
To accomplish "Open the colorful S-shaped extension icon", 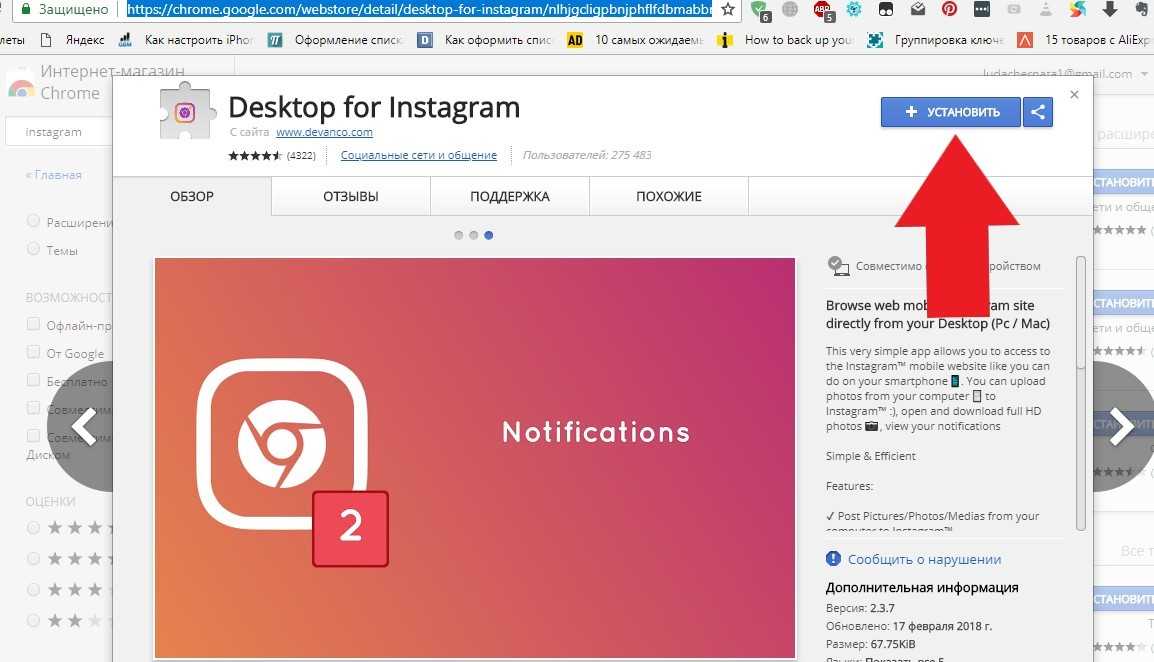I will click(x=1077, y=10).
